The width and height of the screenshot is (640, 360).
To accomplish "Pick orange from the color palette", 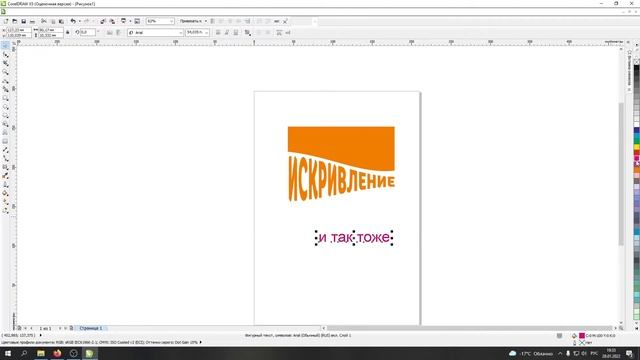I will pos(636,169).
